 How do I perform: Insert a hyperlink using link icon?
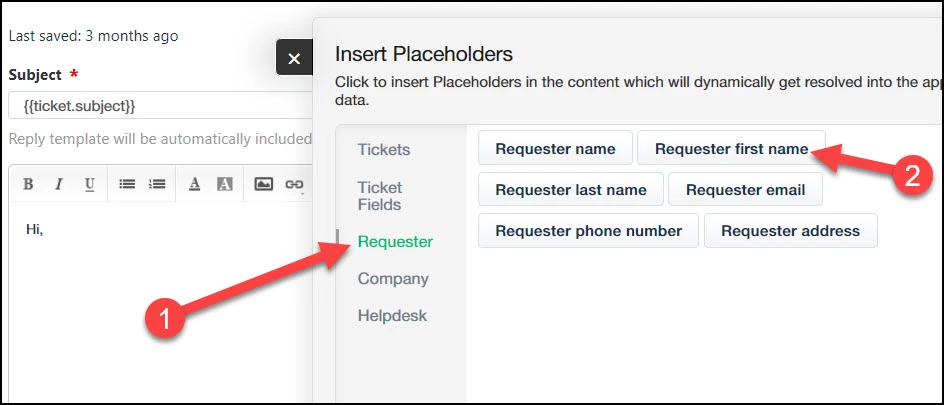[294, 184]
